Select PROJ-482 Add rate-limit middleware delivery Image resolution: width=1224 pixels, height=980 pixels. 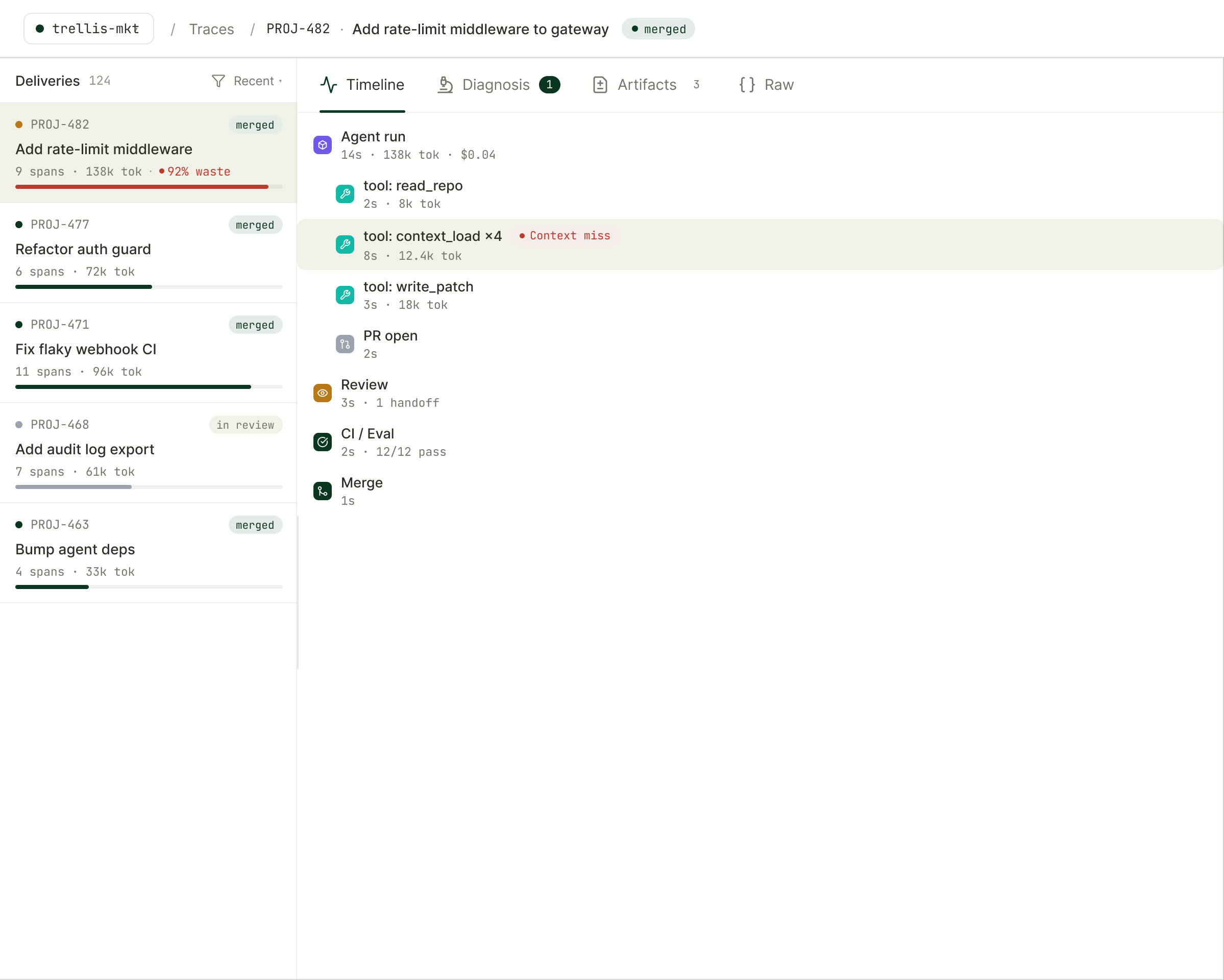[148, 153]
